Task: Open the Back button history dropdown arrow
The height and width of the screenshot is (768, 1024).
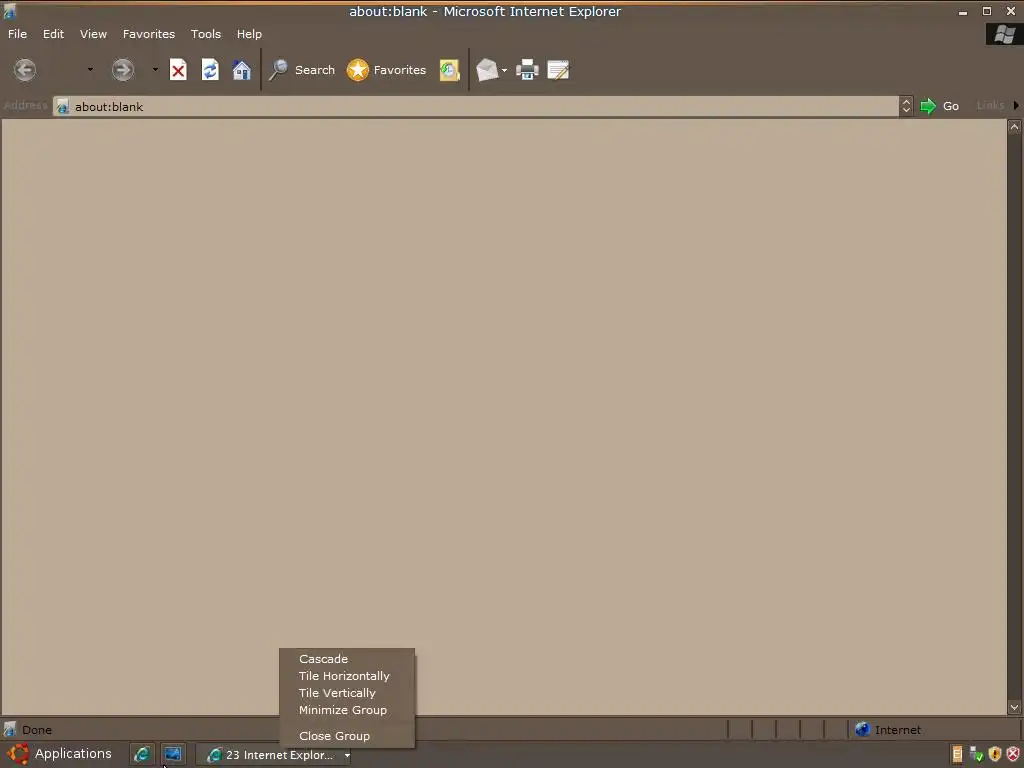Action: pyautogui.click(x=90, y=69)
